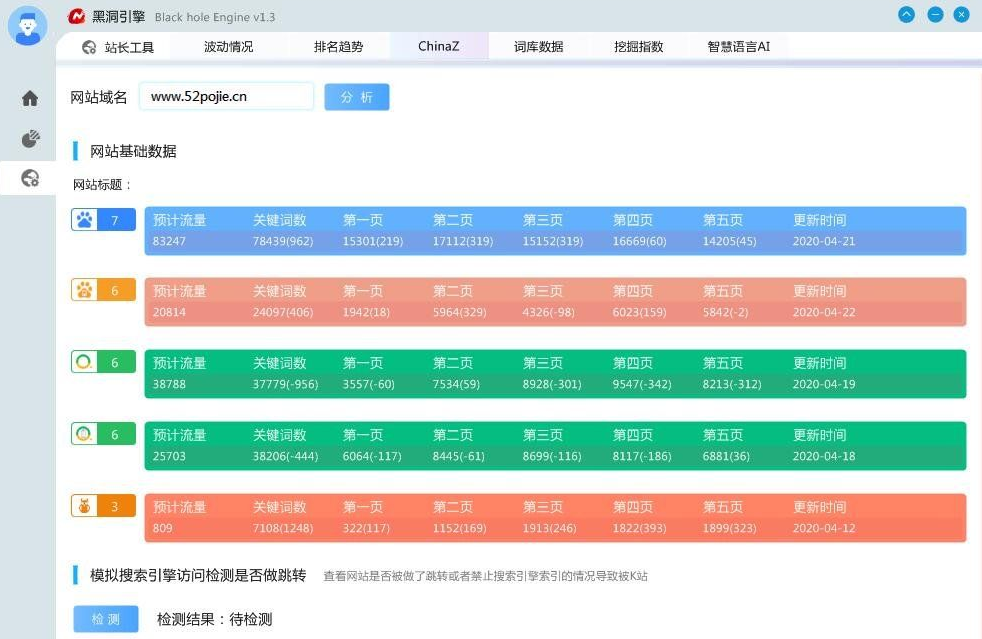Select the 智慧语言AI menu item

point(737,45)
